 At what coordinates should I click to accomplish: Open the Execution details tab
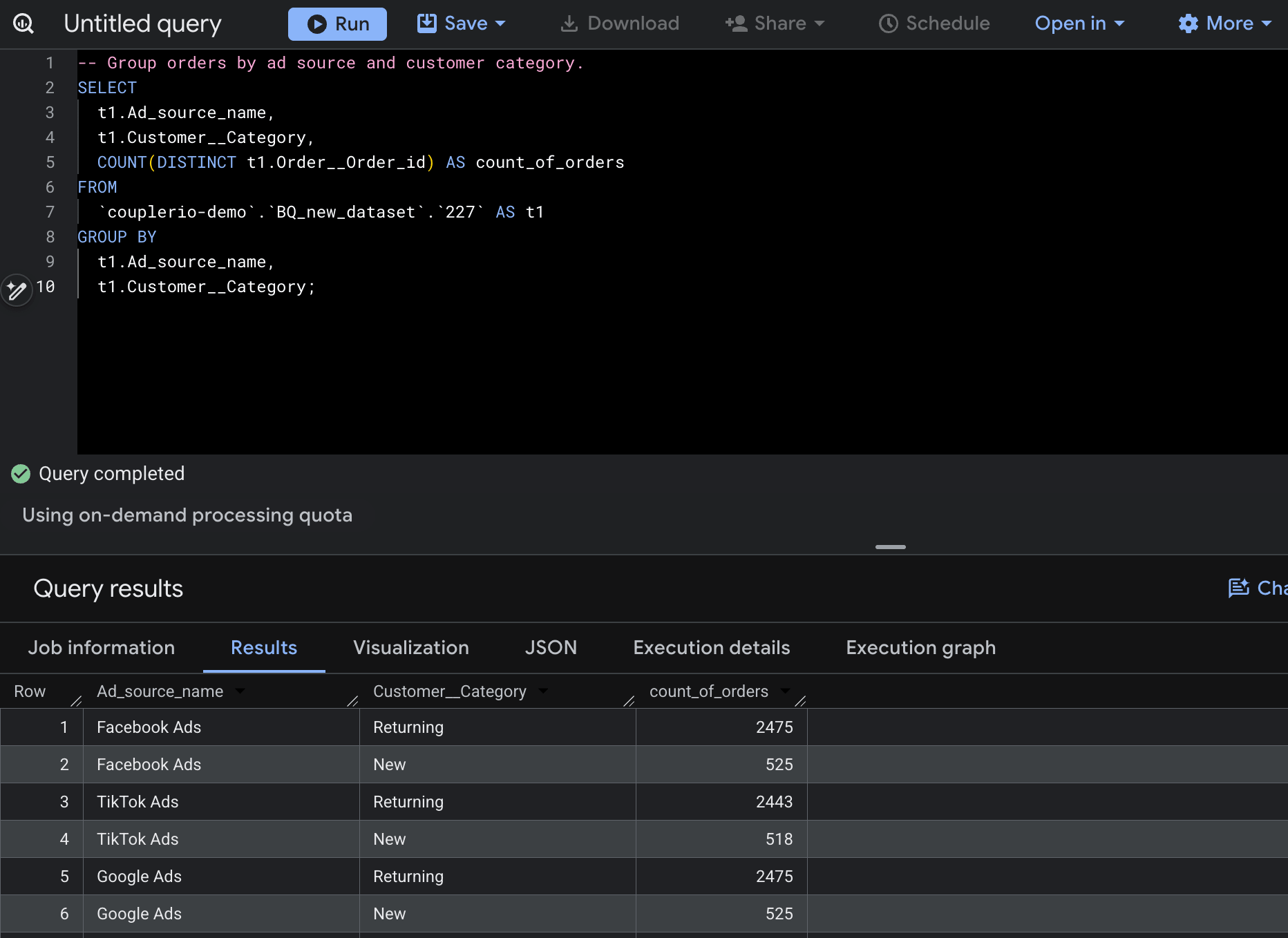[712, 648]
